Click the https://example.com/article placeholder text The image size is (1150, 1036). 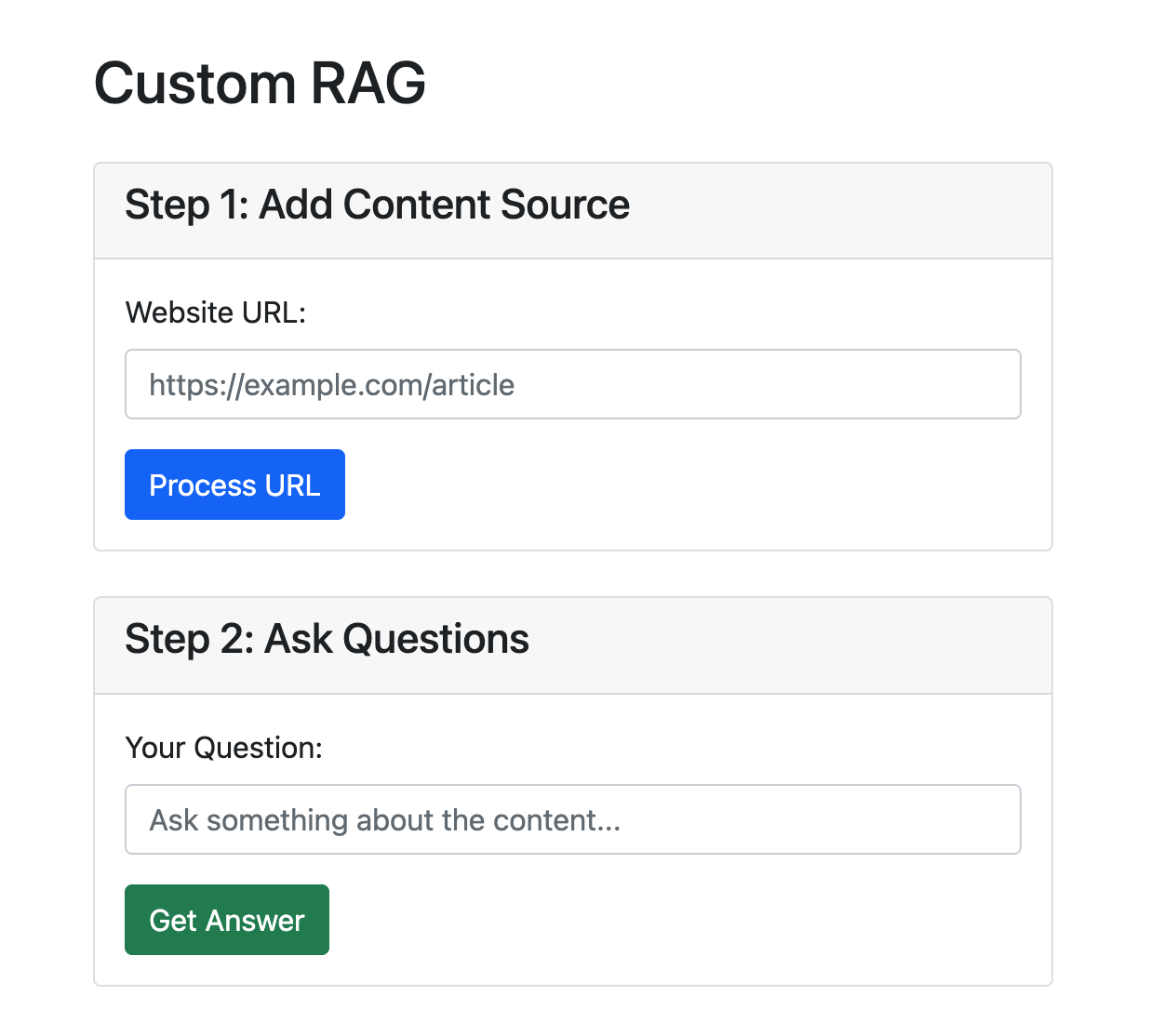[x=331, y=385]
